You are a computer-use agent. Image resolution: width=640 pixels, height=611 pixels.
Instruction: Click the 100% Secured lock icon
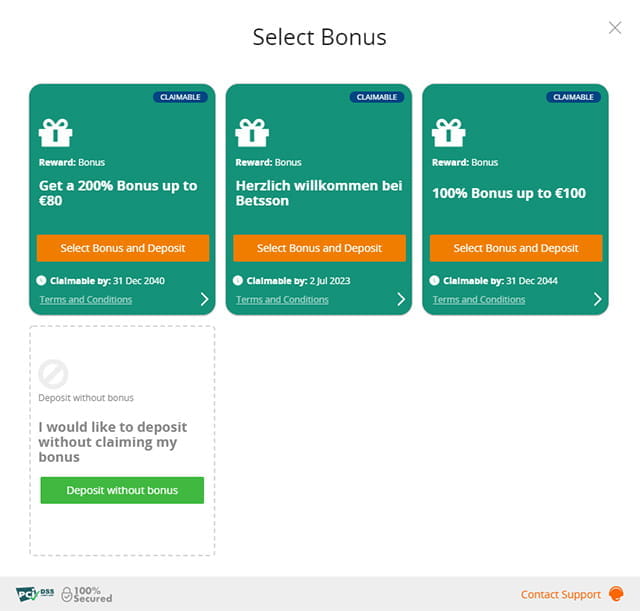(x=67, y=594)
